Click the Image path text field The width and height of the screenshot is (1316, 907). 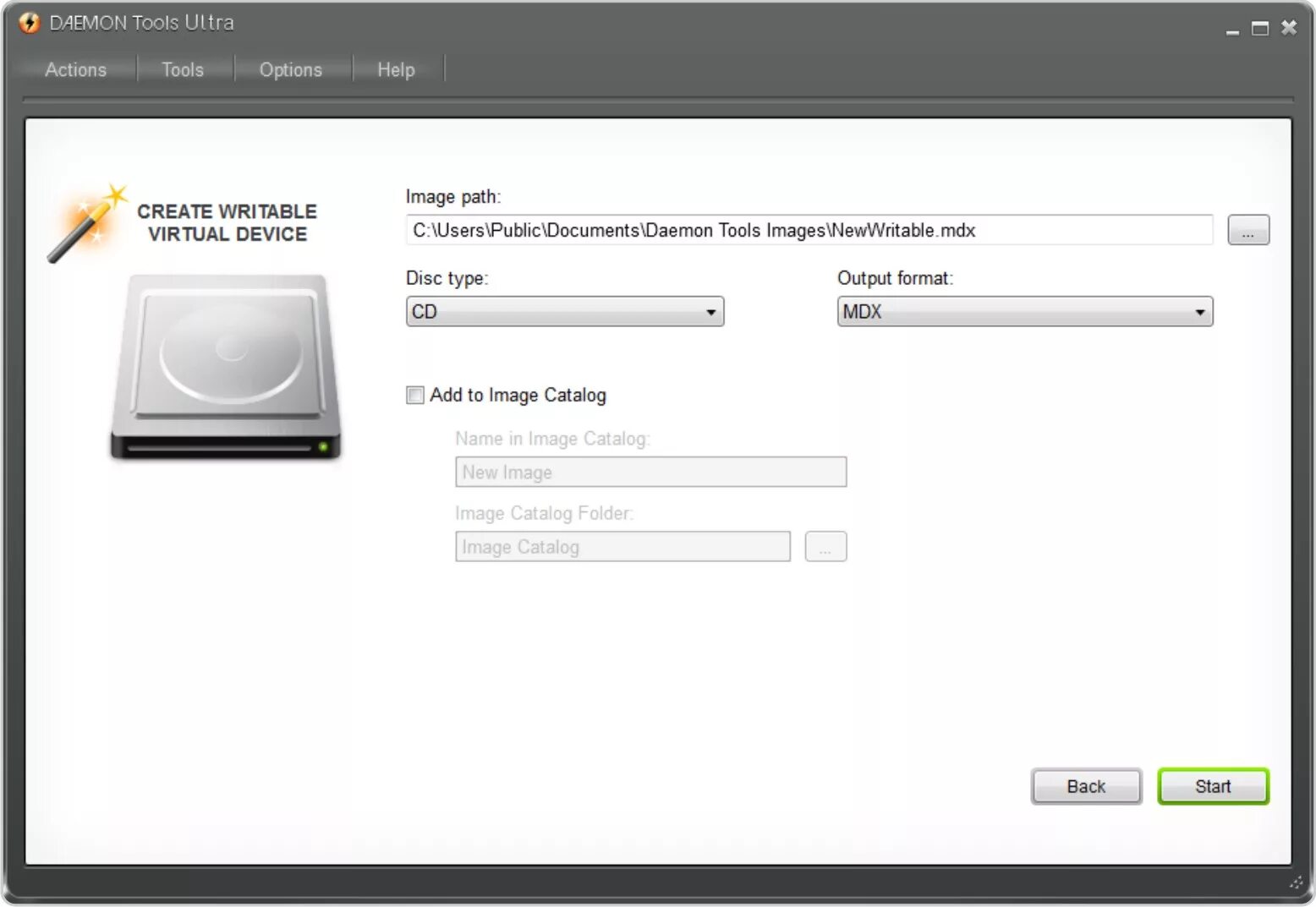[809, 230]
